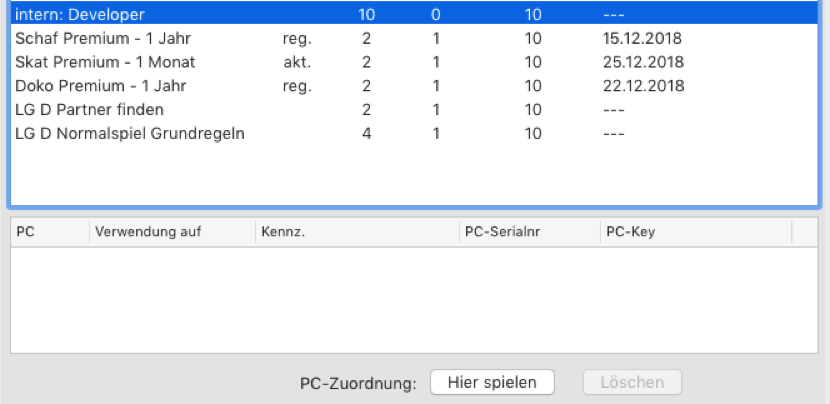The width and height of the screenshot is (830, 404).
Task: Select the LG D Normalspiel Grundregeln row
Action: [x=130, y=133]
